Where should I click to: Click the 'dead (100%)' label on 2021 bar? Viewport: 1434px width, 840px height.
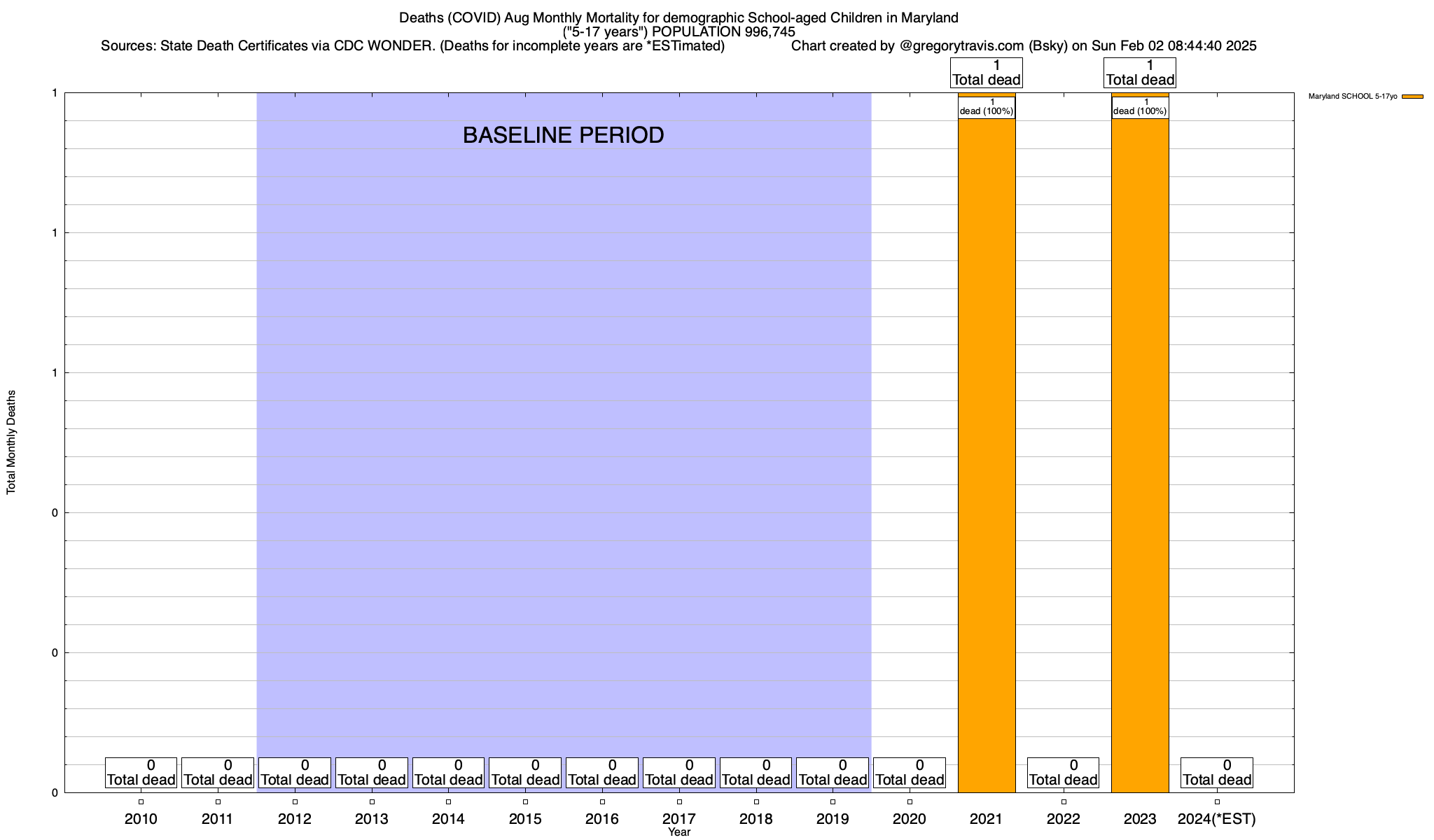point(986,107)
